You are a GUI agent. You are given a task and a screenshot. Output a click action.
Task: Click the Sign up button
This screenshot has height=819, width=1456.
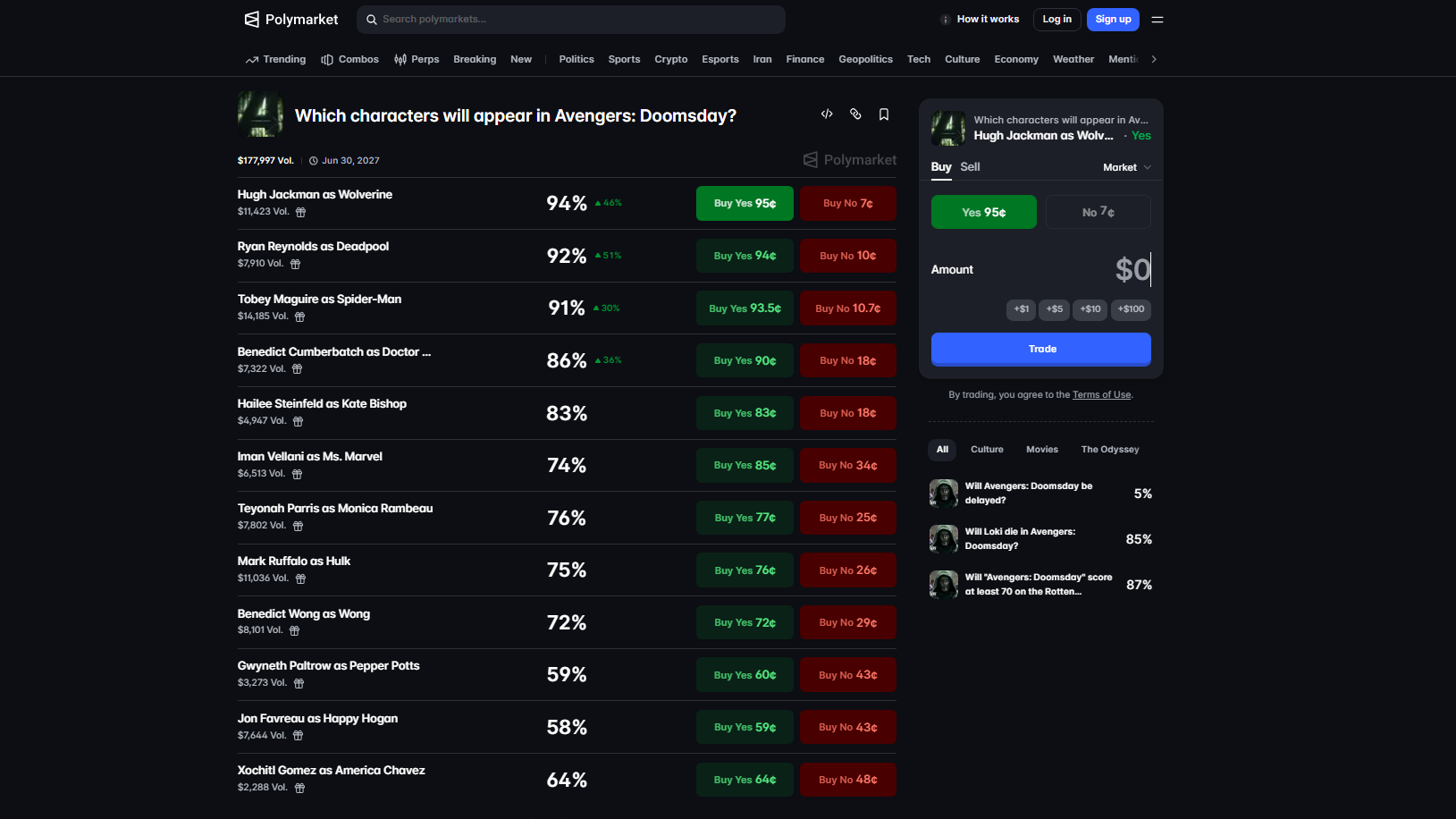pos(1113,20)
